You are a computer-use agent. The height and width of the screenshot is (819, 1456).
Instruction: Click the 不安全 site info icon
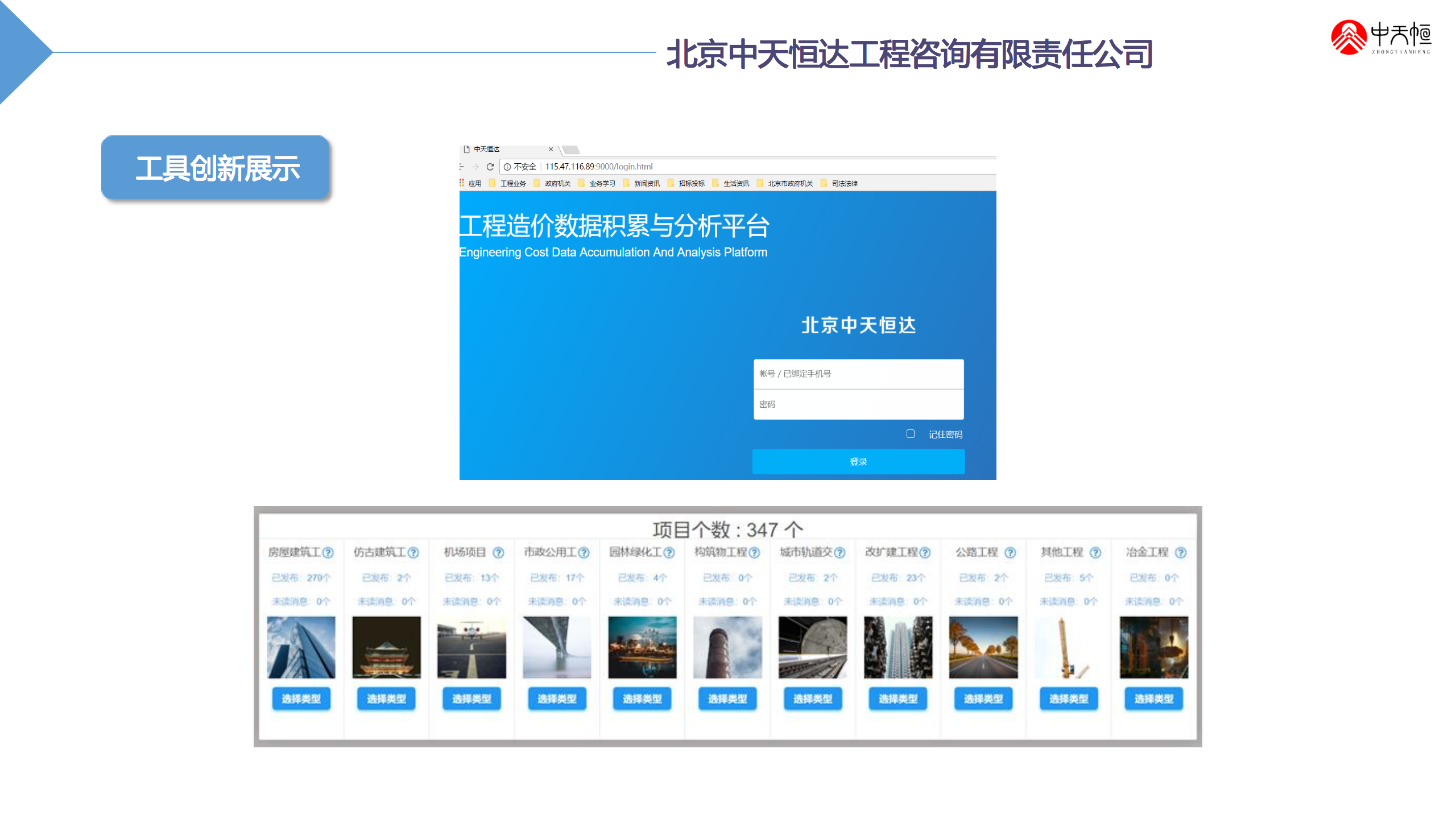[507, 167]
